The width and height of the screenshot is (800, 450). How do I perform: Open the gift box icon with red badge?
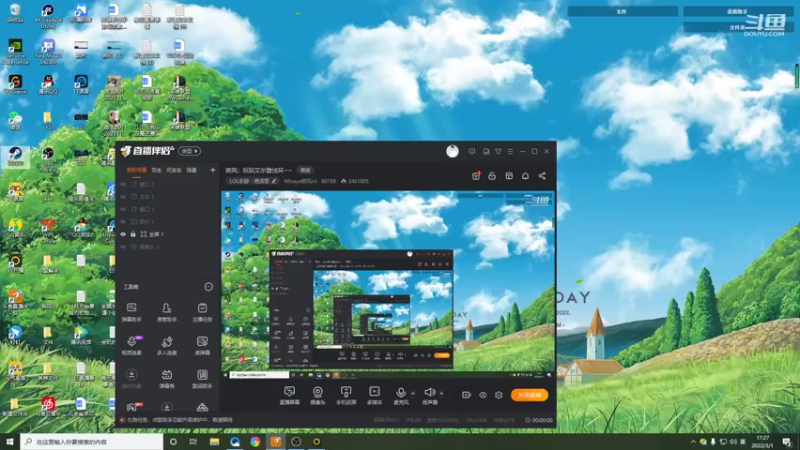[476, 176]
